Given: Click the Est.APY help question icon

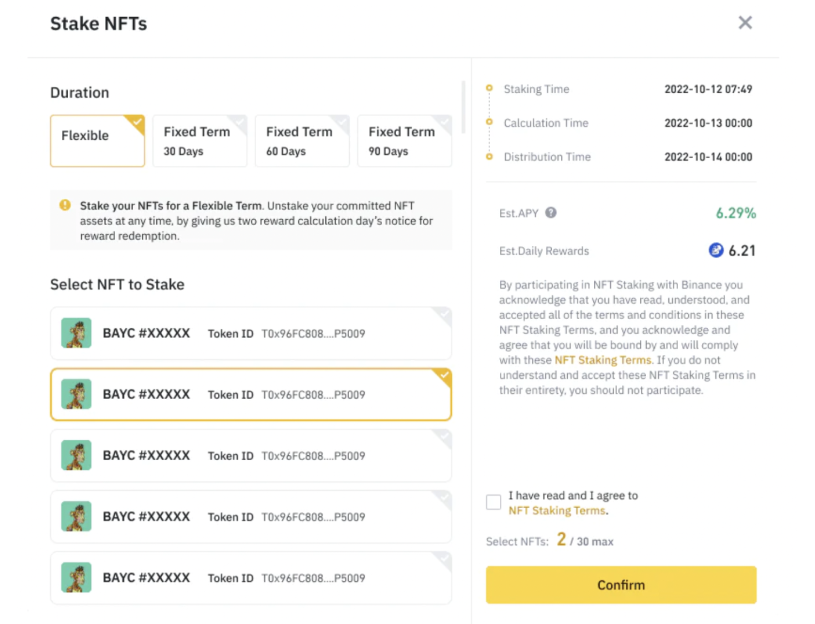Looking at the screenshot, I should [551, 213].
